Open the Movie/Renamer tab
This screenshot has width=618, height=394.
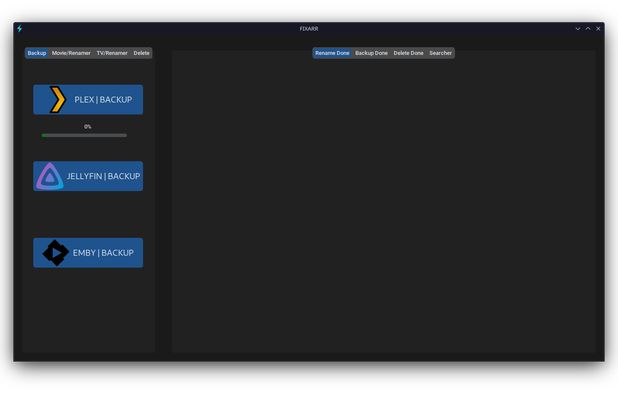click(71, 53)
